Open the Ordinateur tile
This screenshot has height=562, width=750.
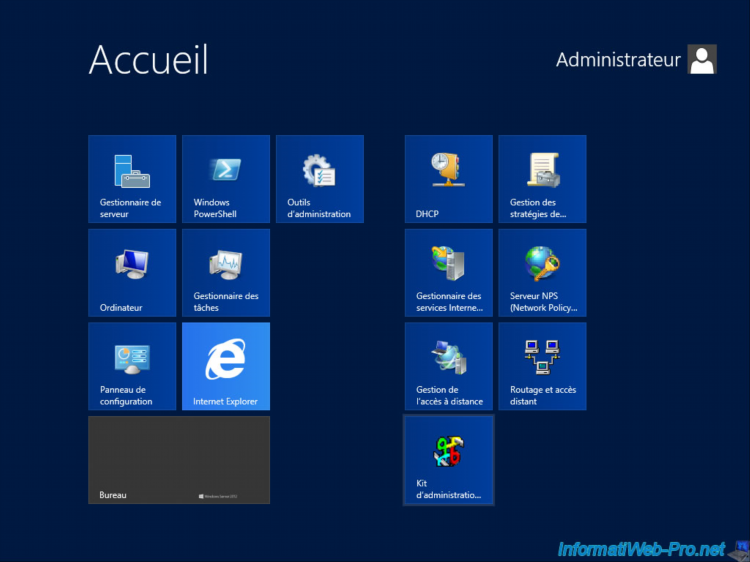132,273
